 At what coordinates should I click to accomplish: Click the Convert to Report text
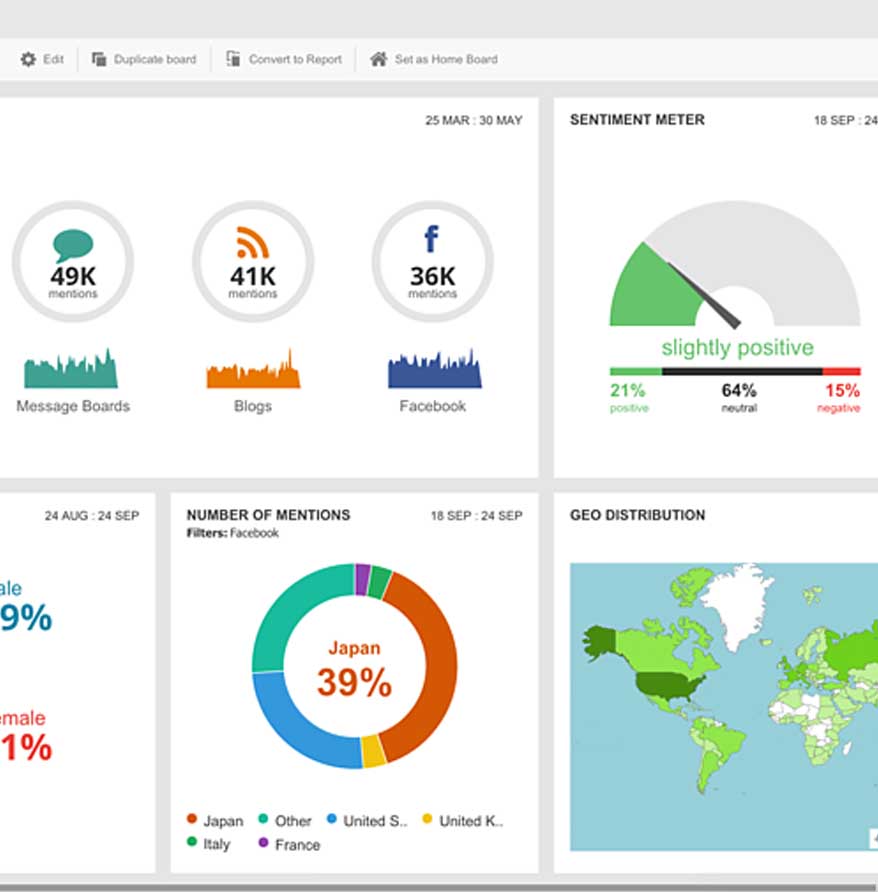[295, 60]
